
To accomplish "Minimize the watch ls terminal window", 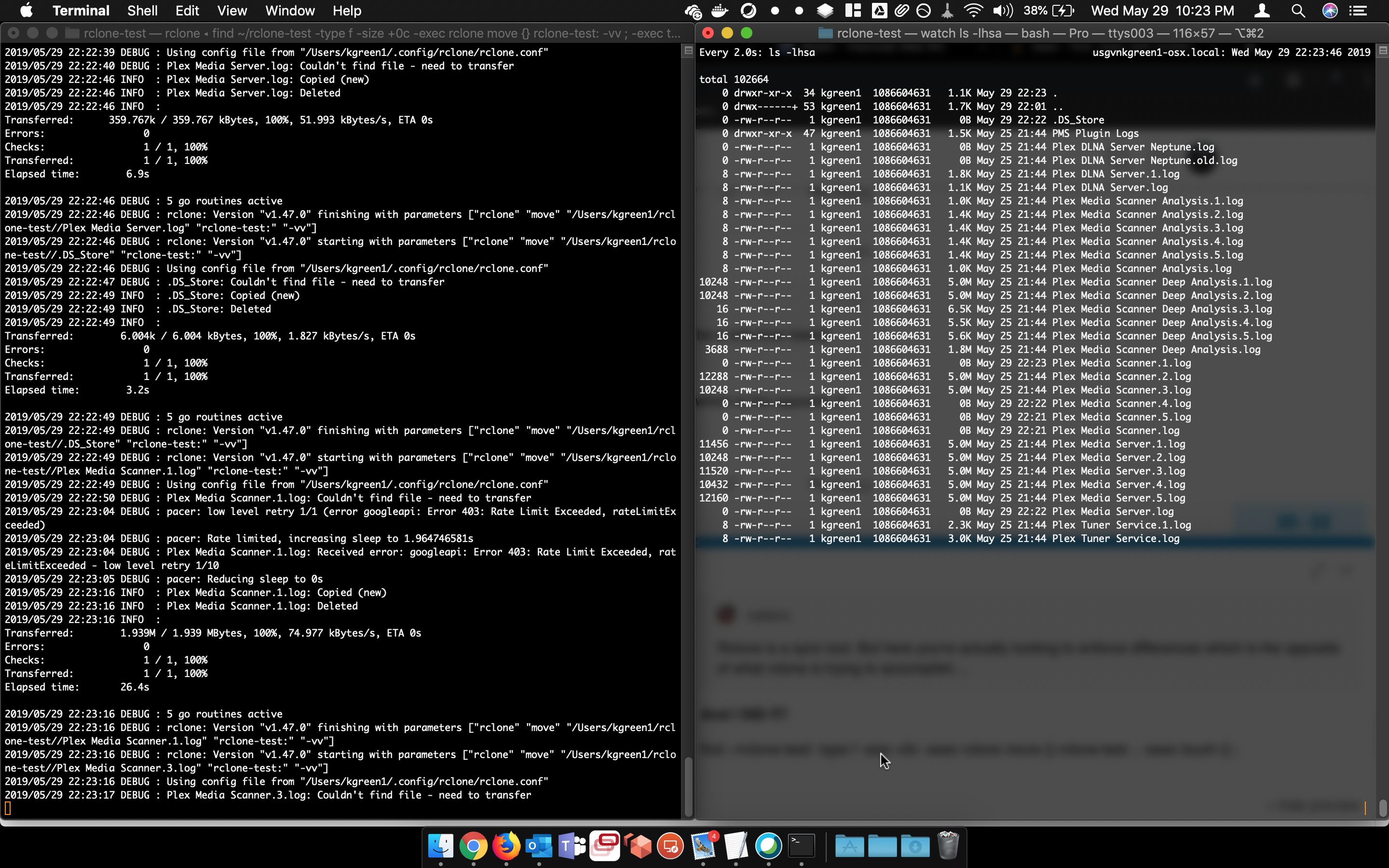I will tap(727, 33).
